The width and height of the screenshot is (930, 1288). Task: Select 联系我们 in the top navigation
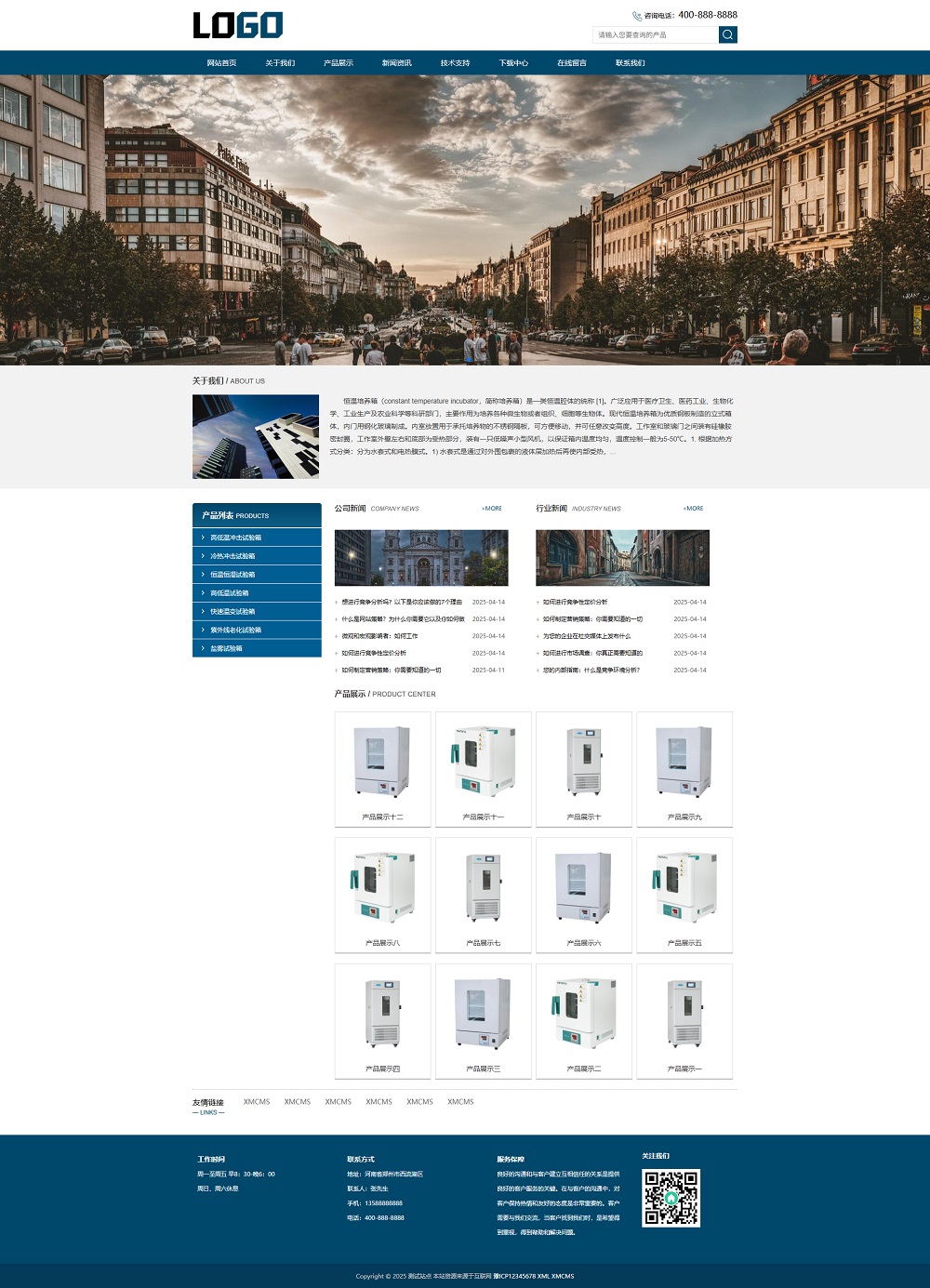[630, 63]
